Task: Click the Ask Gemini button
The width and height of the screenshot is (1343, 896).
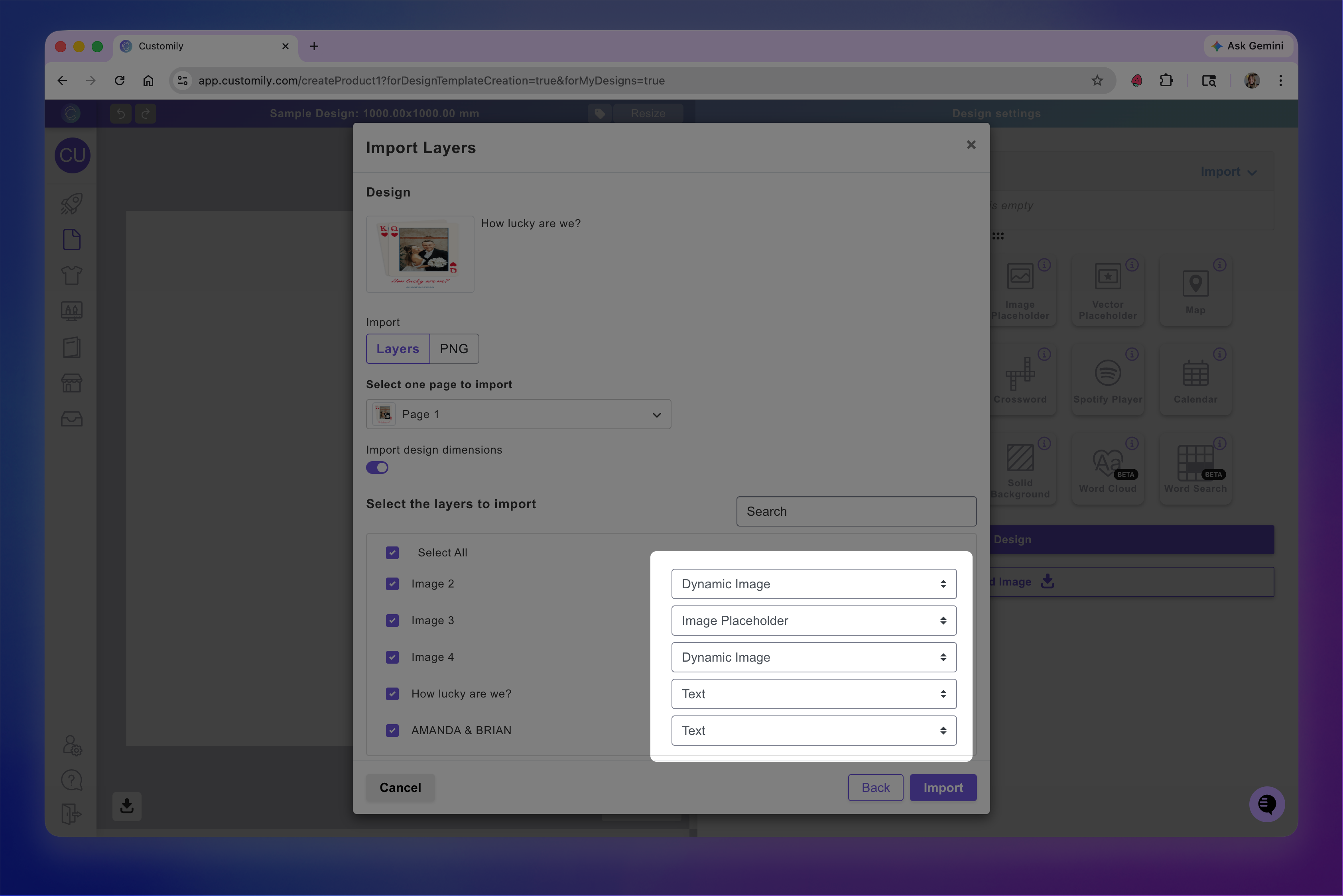Action: (1248, 46)
